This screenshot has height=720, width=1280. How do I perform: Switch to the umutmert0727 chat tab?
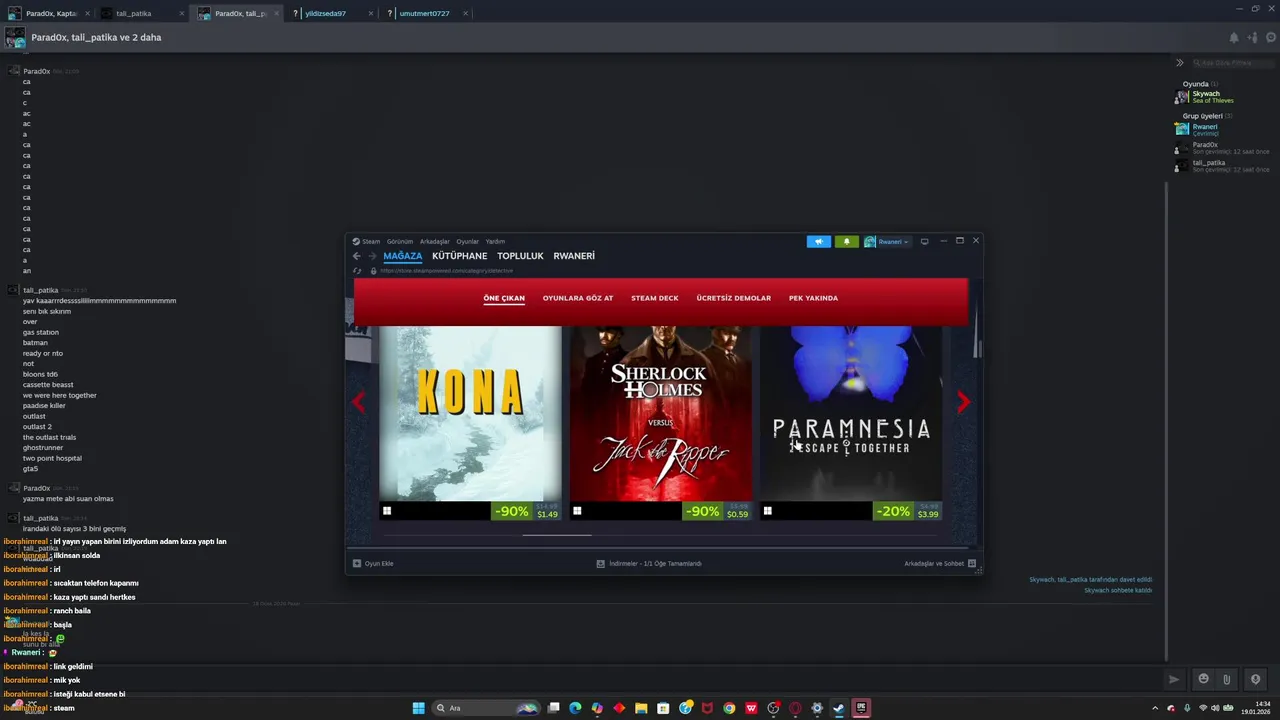(x=424, y=13)
